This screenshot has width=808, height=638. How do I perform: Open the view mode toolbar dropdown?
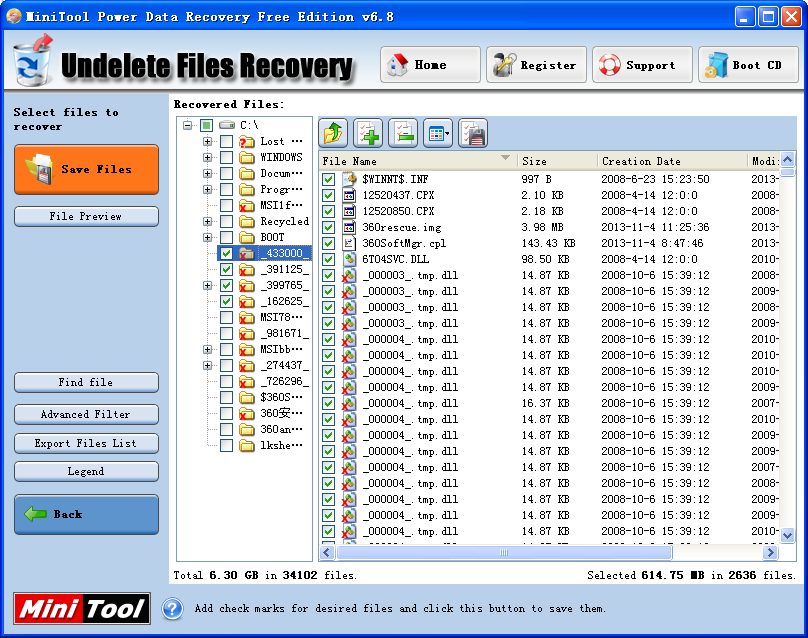click(438, 133)
